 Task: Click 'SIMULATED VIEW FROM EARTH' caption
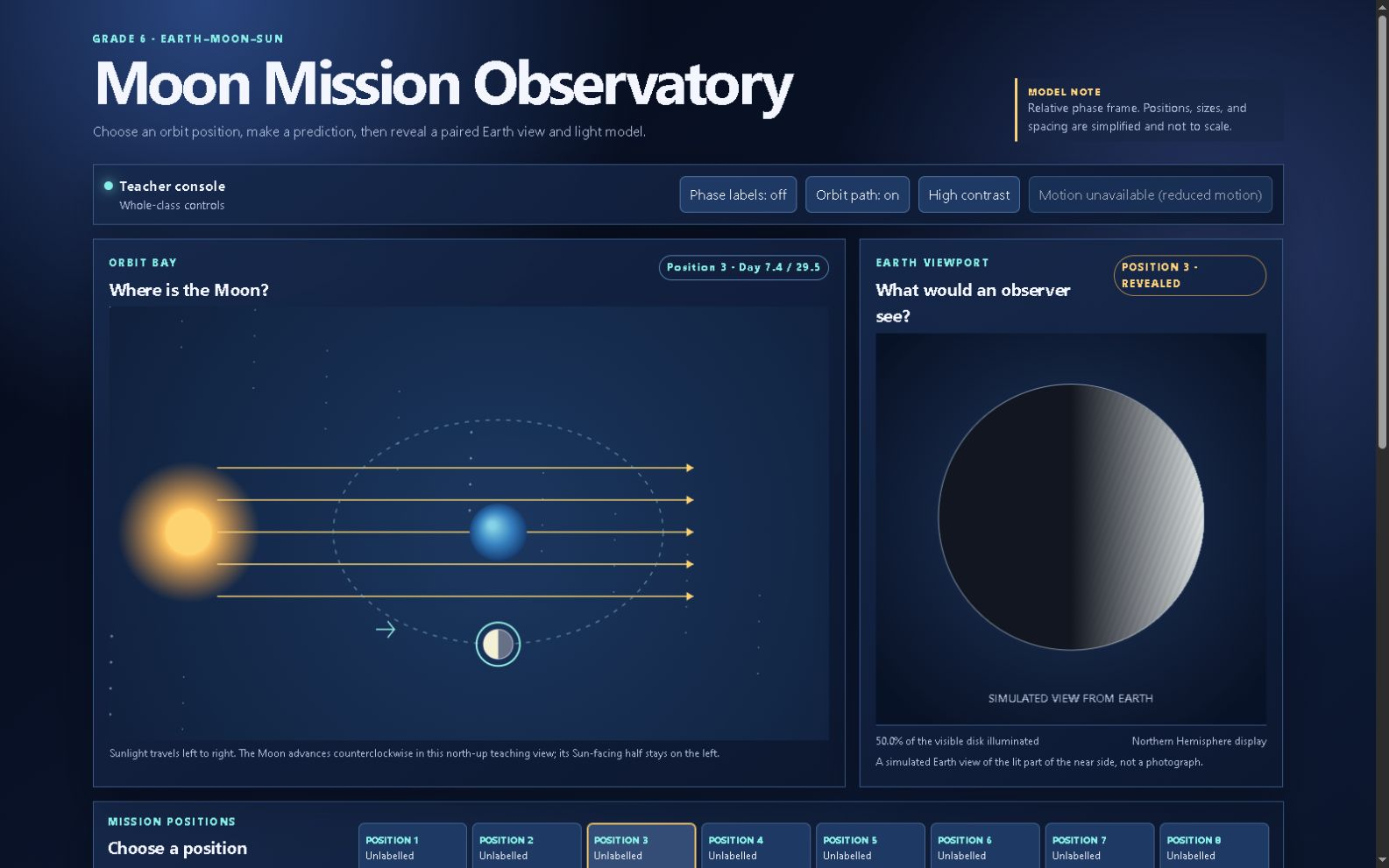[x=1071, y=698]
